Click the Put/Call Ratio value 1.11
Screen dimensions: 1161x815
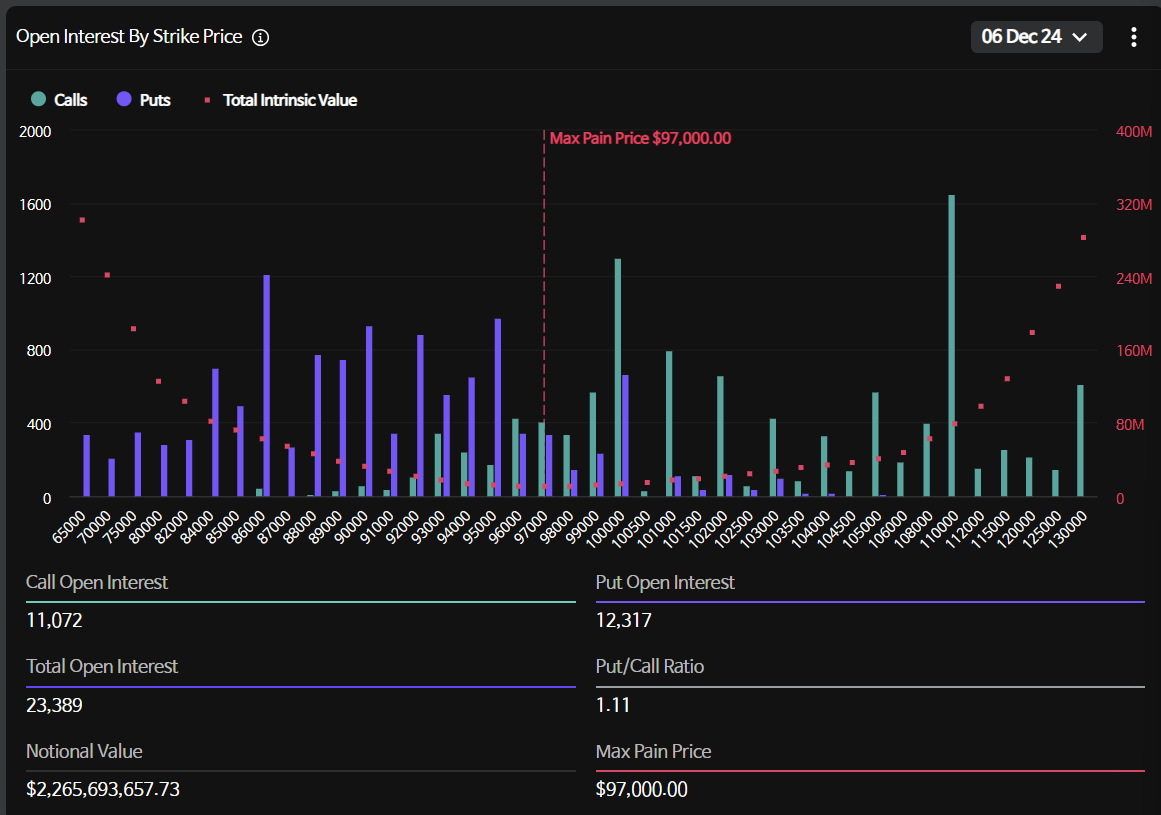pos(613,705)
